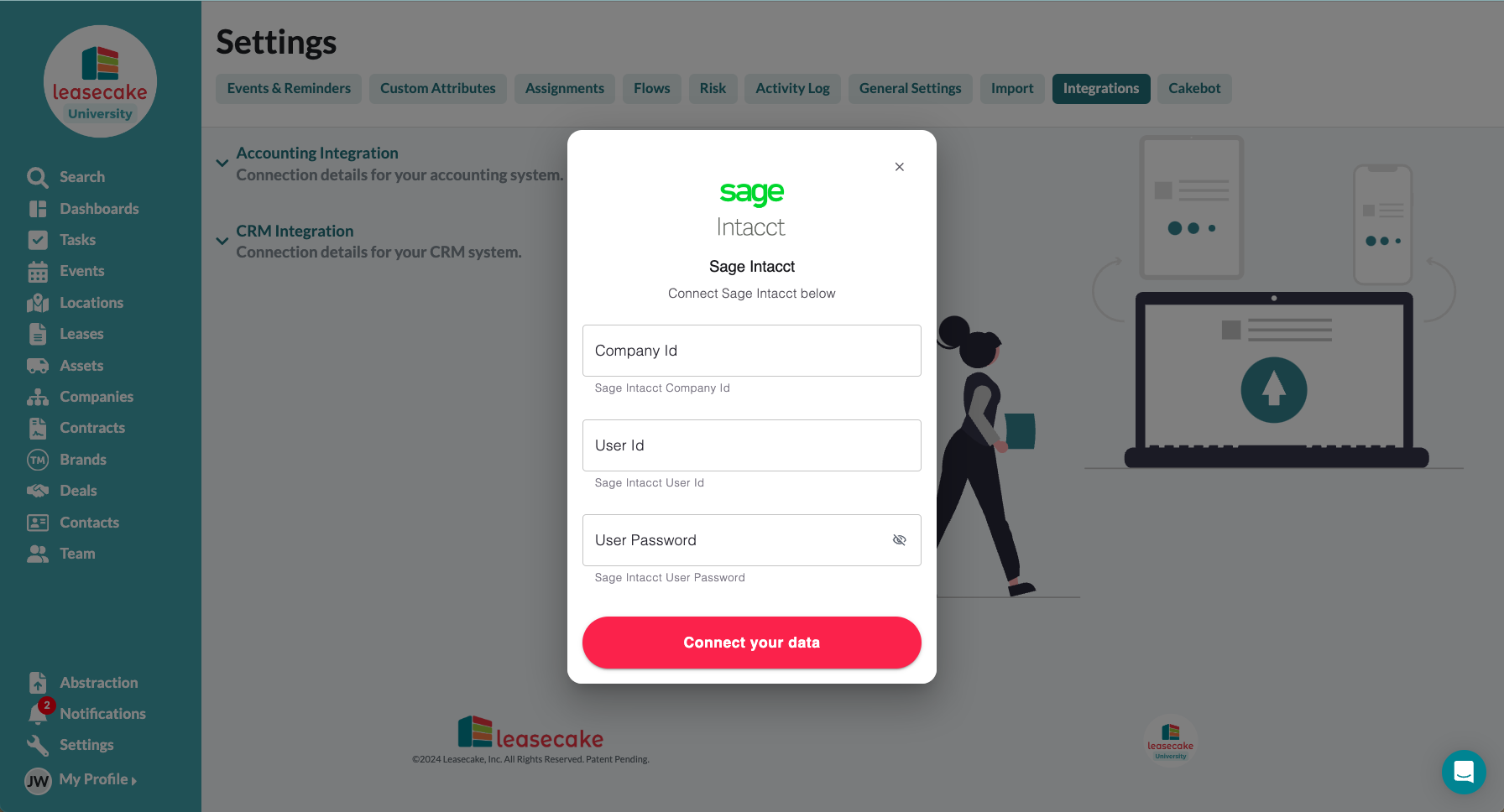The image size is (1504, 812).
Task: Expand the My Profile menu arrow
Action: [x=133, y=781]
